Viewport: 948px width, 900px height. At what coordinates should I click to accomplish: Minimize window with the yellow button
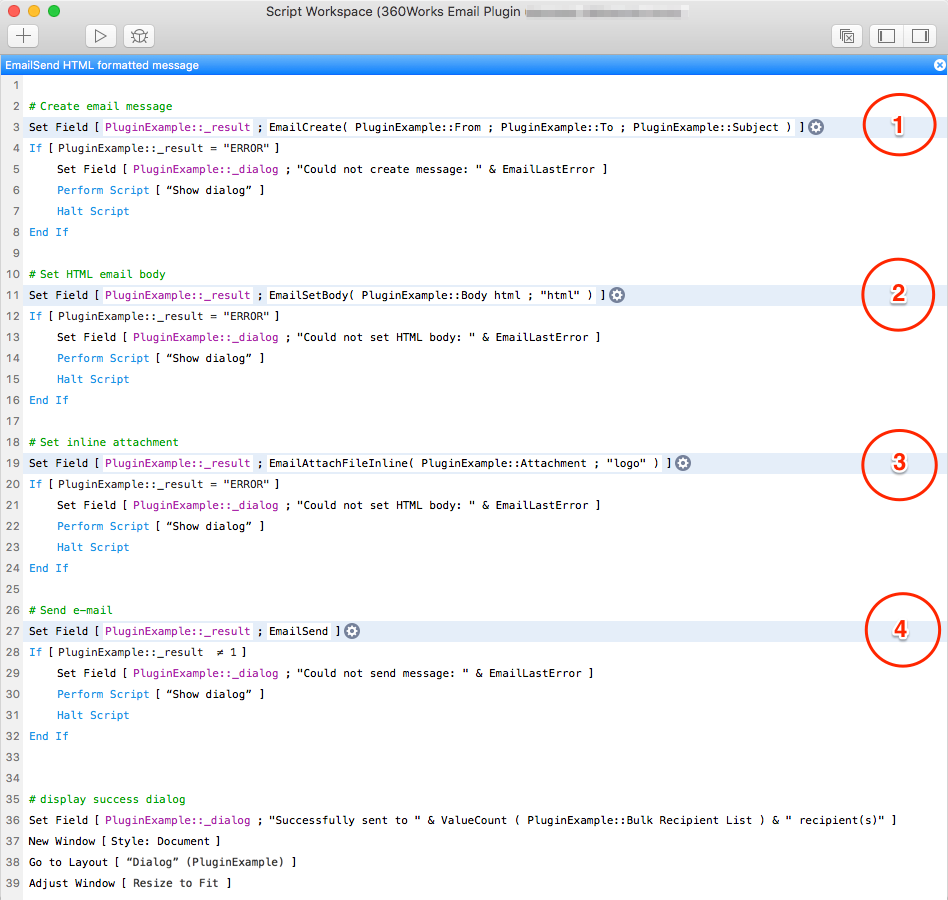34,11
